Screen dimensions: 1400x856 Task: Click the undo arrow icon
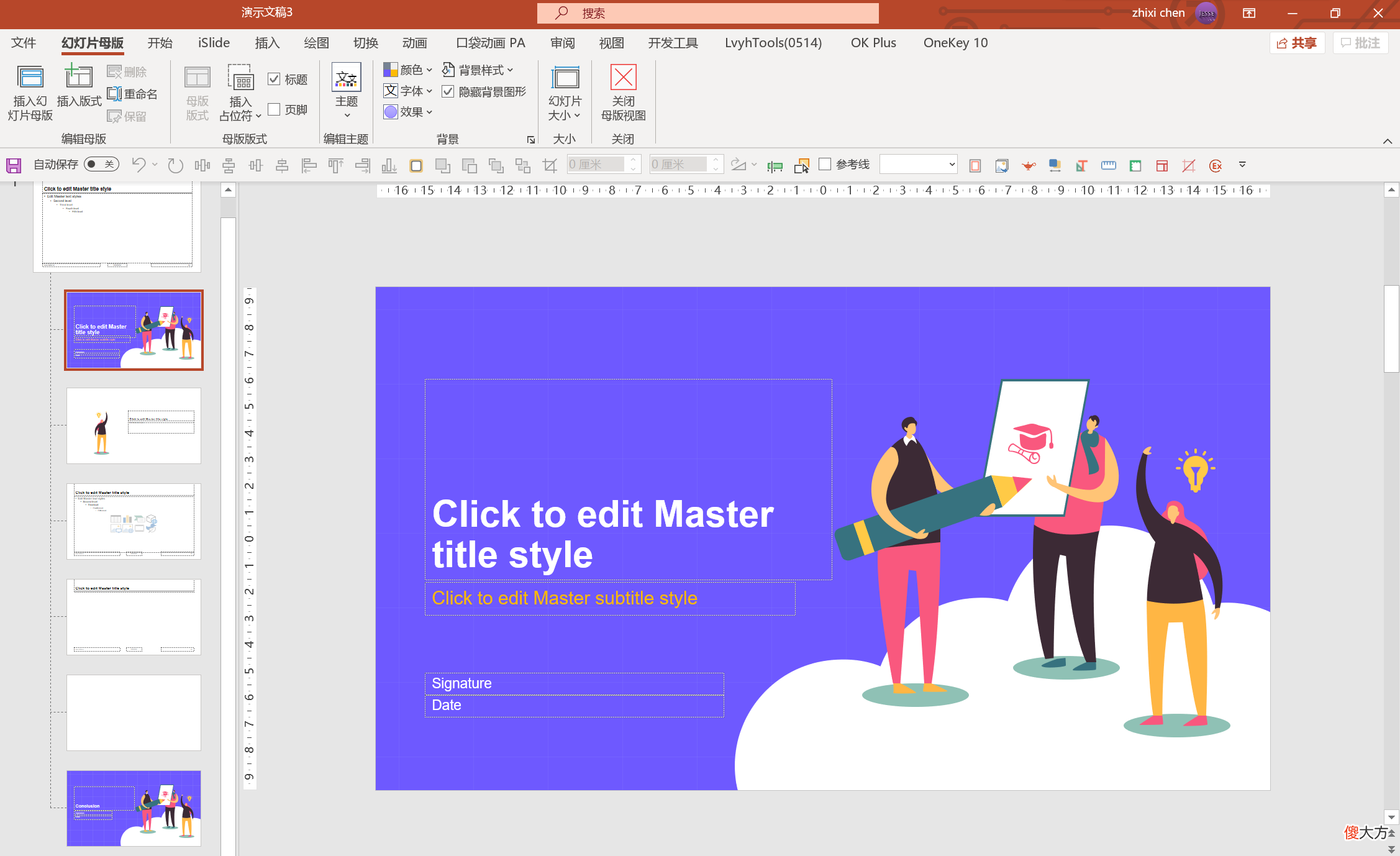[x=139, y=165]
